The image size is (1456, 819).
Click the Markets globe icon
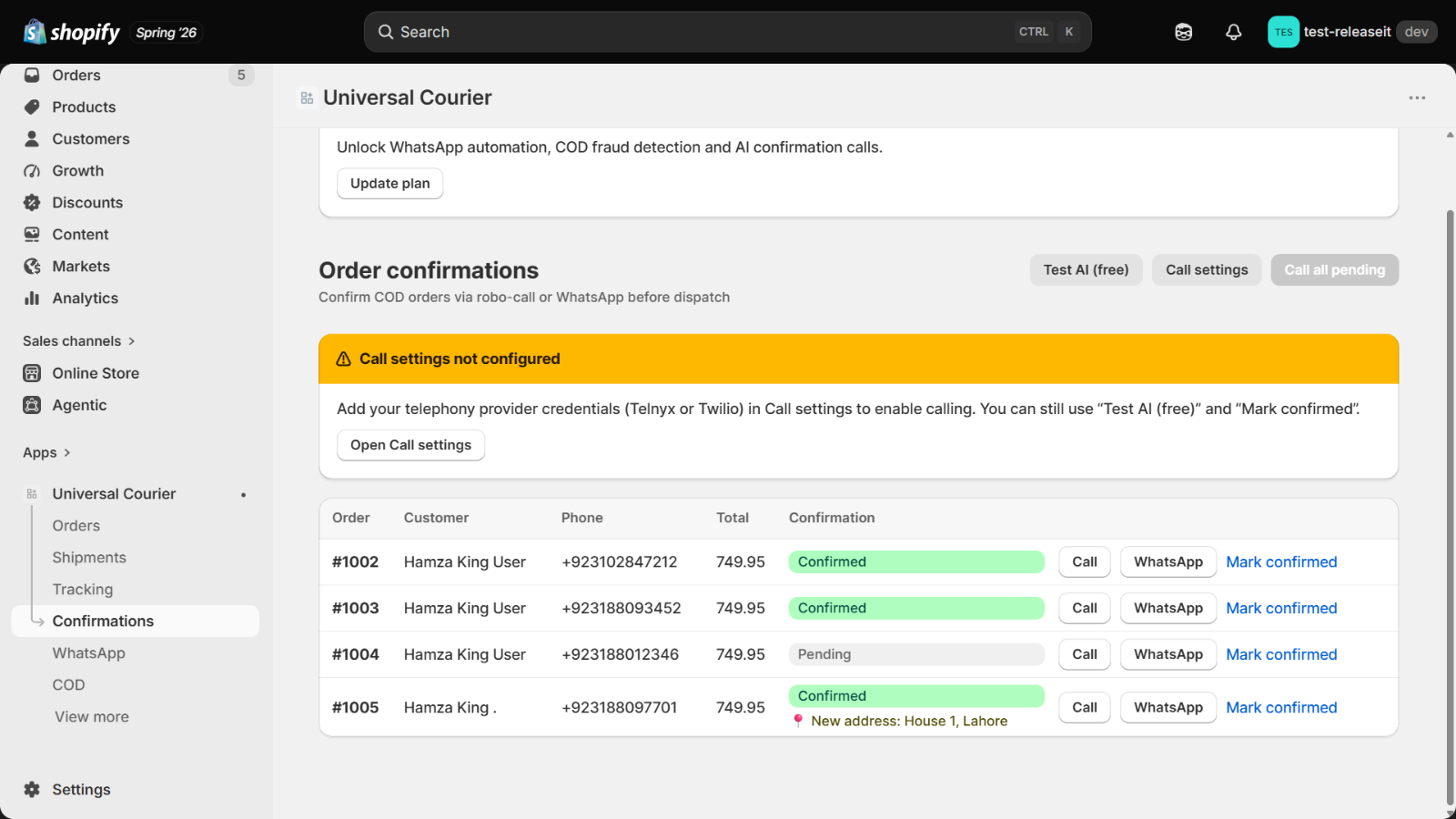coord(32,266)
